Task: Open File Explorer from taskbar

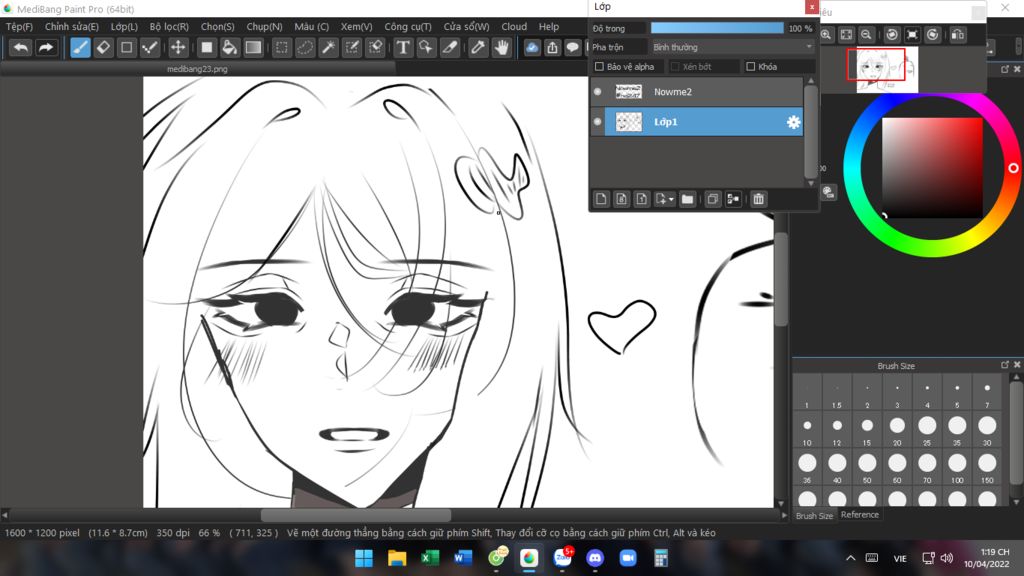Action: (x=396, y=558)
